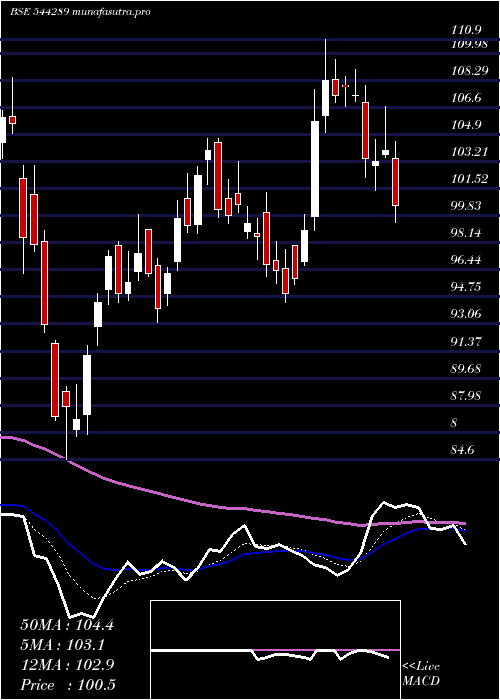Click the 91.37 price axis label

point(466,342)
